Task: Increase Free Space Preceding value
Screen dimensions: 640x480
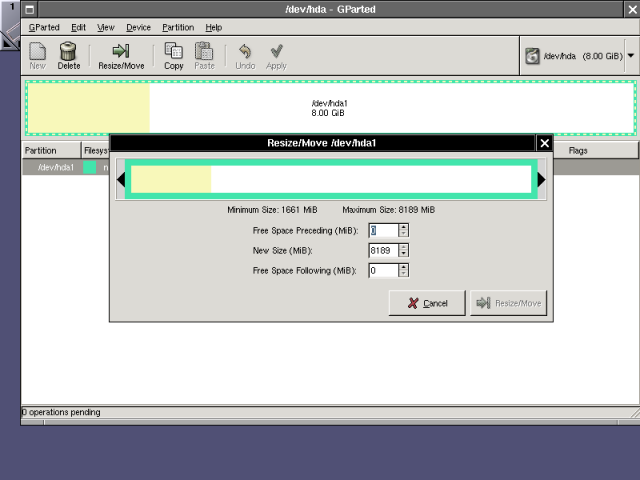Action: tap(403, 227)
